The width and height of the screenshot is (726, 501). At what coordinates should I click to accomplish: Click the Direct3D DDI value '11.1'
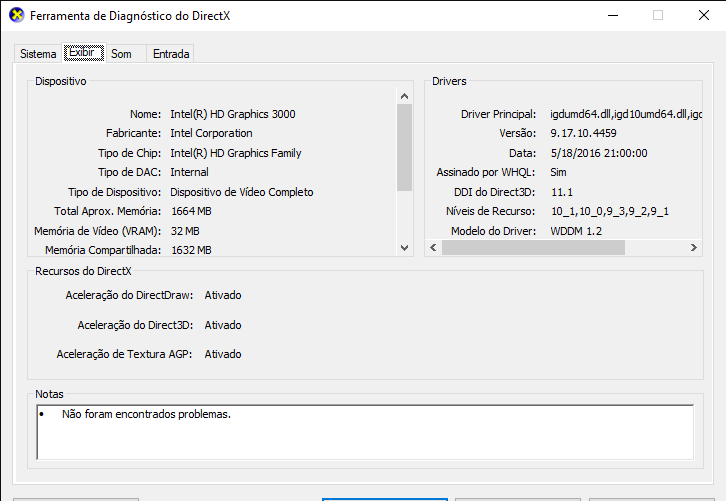(562, 192)
